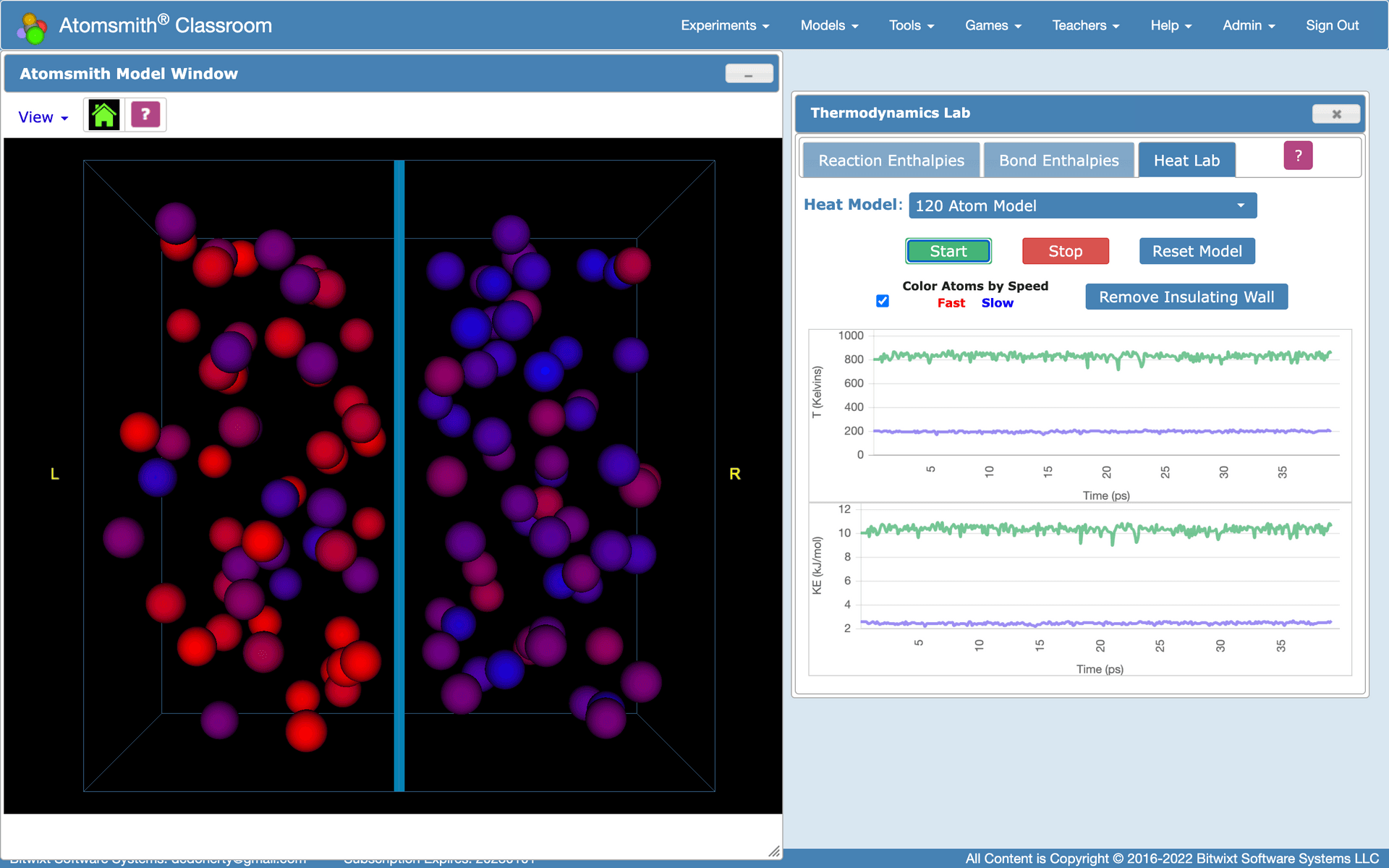Click the green home icon
This screenshot has width=1389, height=868.
pos(104,115)
